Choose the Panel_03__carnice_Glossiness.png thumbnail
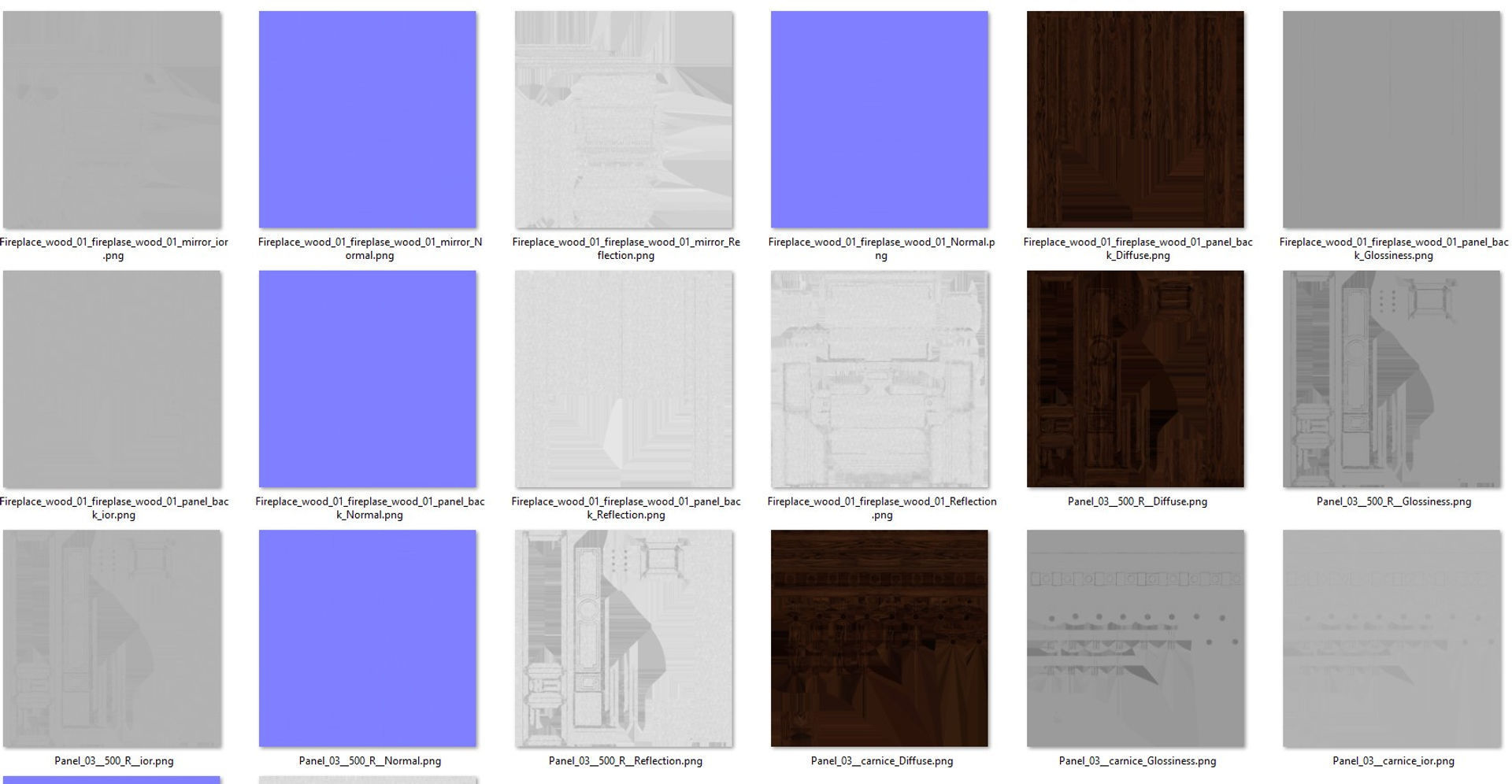The width and height of the screenshot is (1512, 784). click(x=1136, y=638)
